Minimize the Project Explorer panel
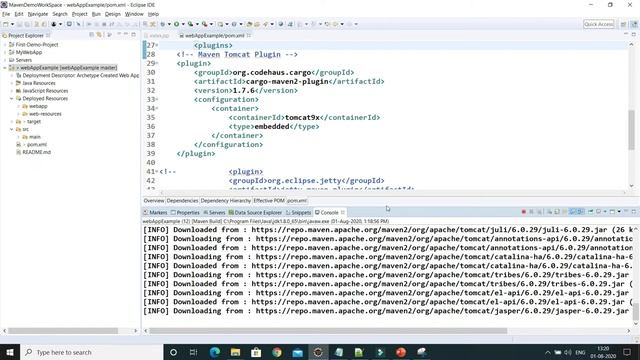The height and width of the screenshot is (360, 640). click(x=126, y=35)
